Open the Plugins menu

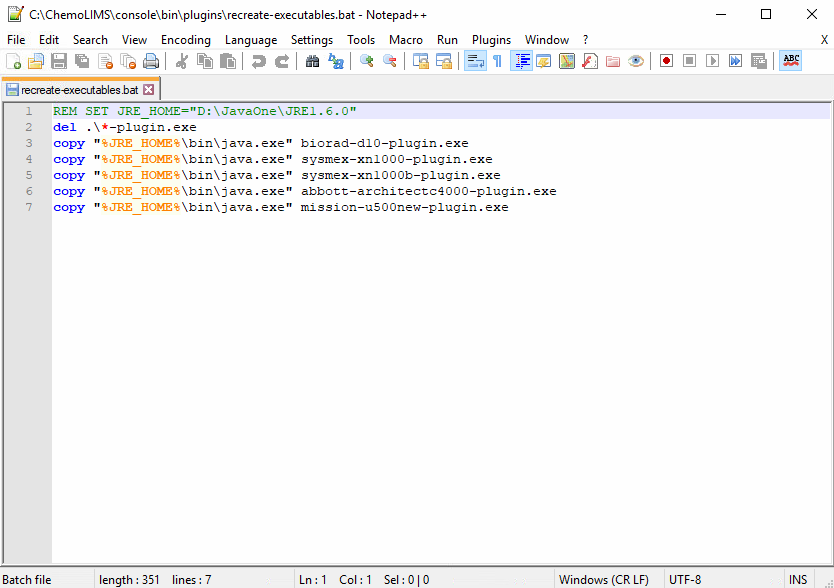click(x=491, y=40)
